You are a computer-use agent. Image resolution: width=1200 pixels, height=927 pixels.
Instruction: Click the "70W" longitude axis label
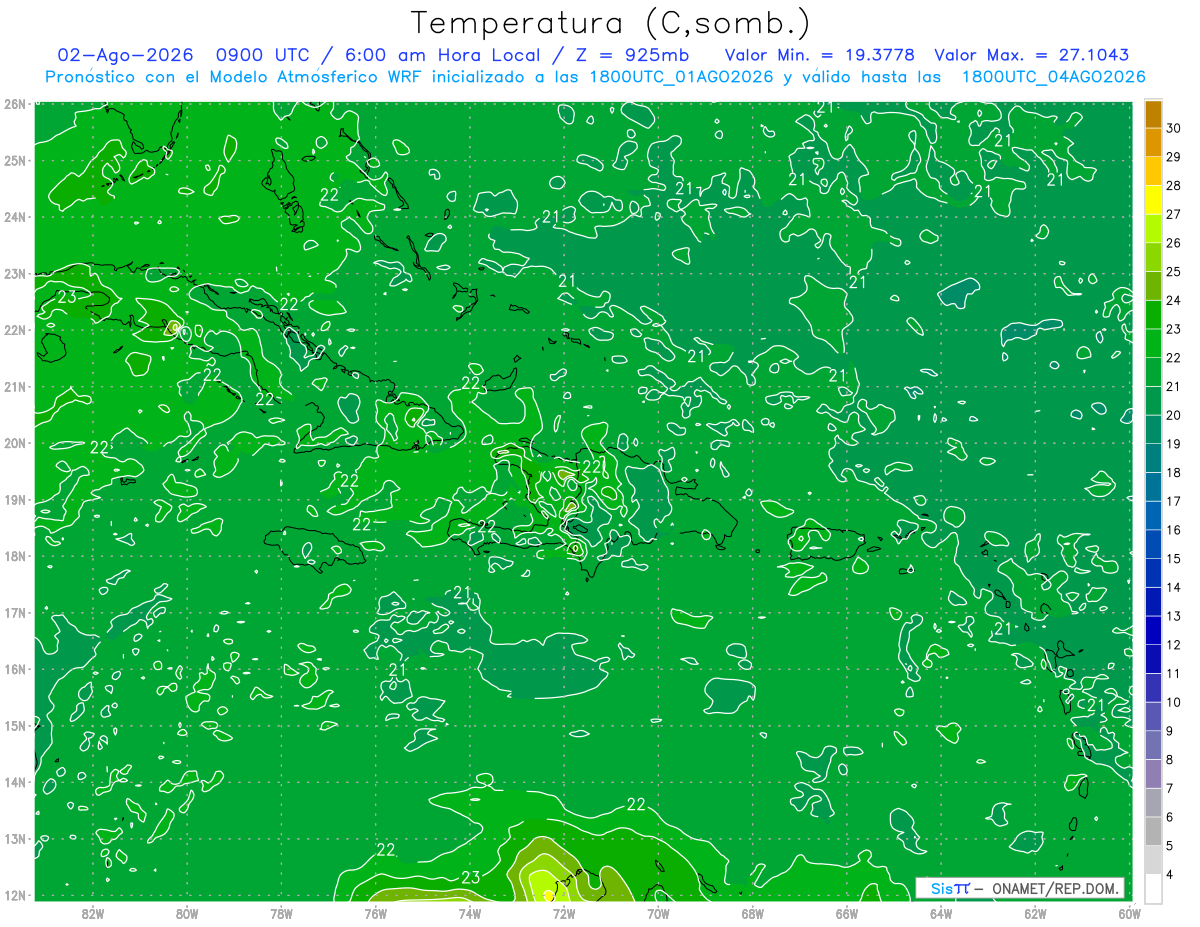(658, 913)
